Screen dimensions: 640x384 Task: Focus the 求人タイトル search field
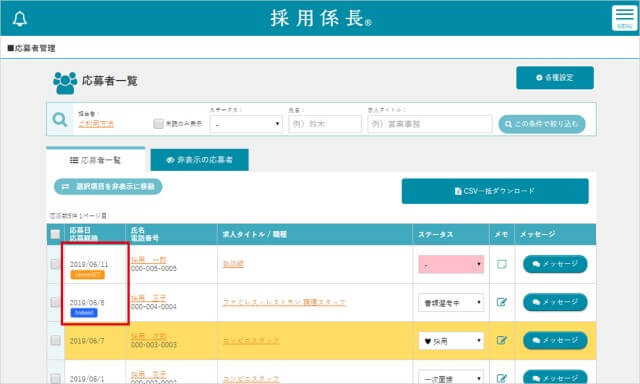click(430, 124)
